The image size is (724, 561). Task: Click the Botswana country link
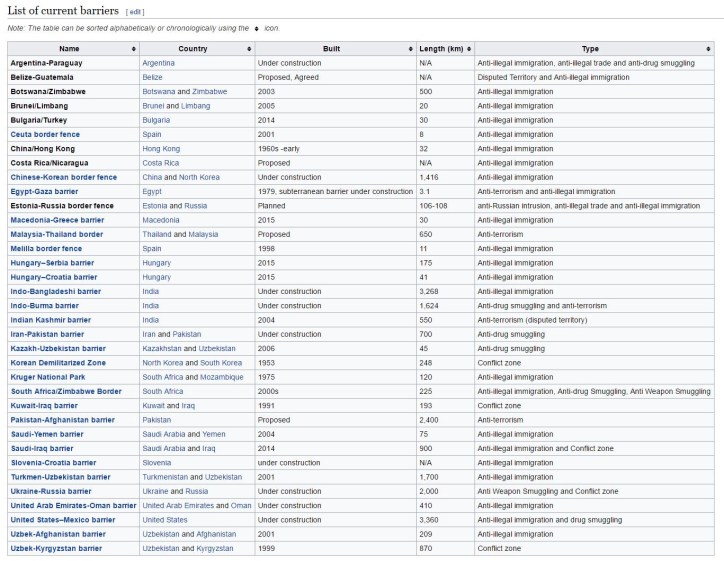pos(159,91)
